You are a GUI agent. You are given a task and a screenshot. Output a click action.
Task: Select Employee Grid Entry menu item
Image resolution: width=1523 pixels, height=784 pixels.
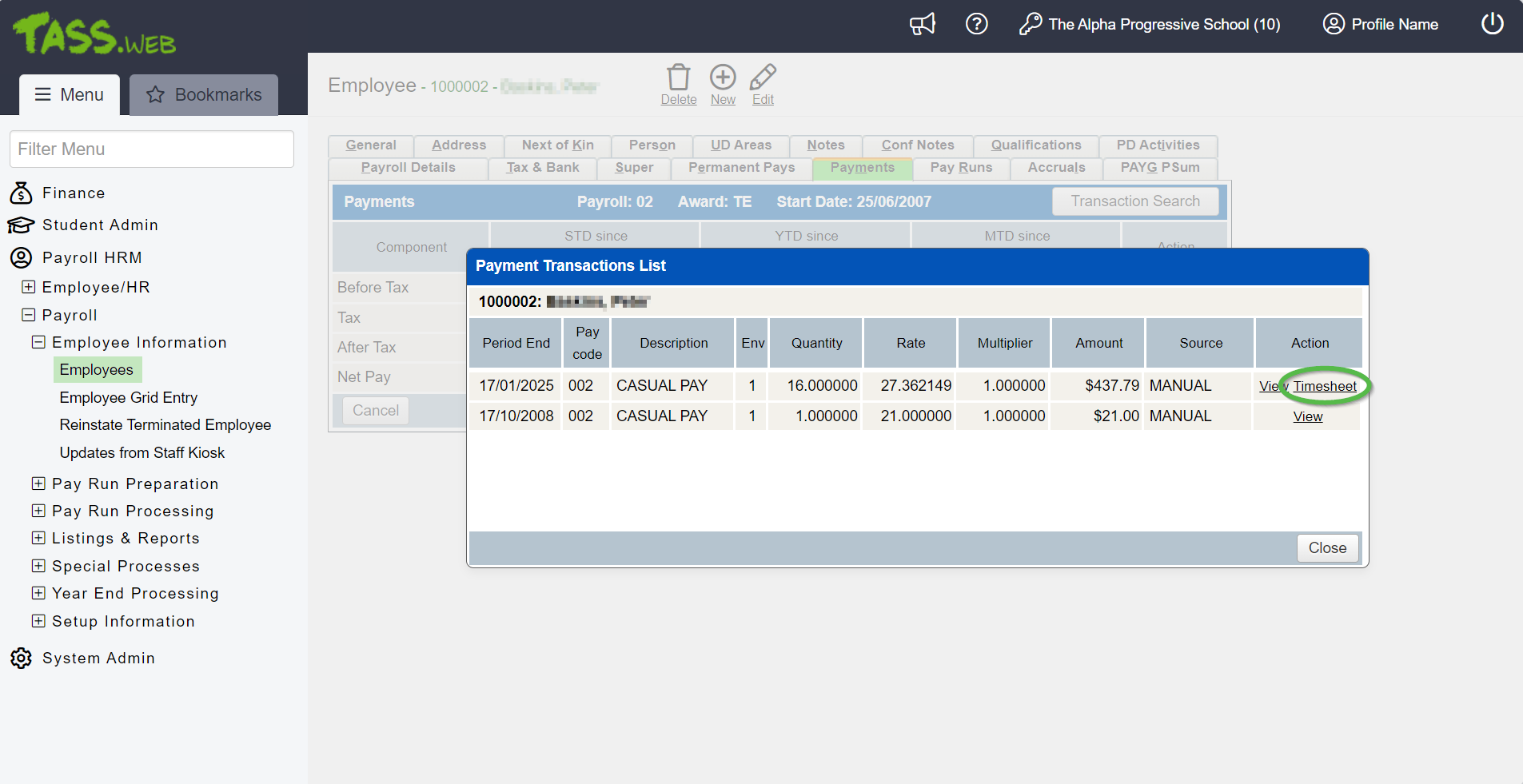128,398
